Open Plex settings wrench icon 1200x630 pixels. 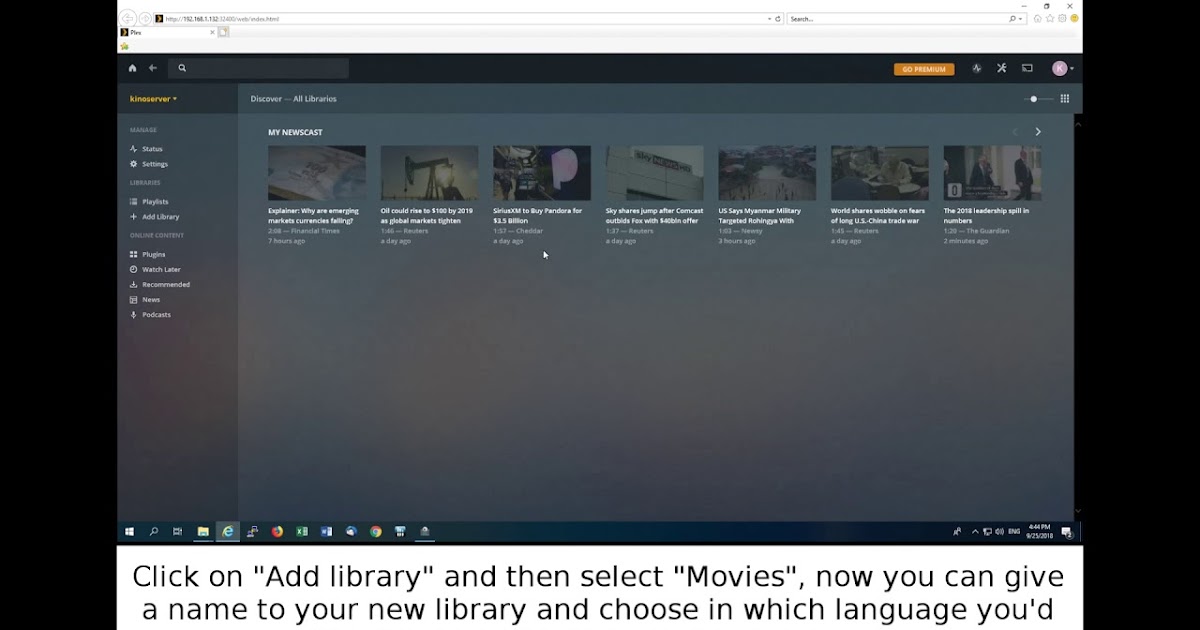pyautogui.click(x=1001, y=68)
